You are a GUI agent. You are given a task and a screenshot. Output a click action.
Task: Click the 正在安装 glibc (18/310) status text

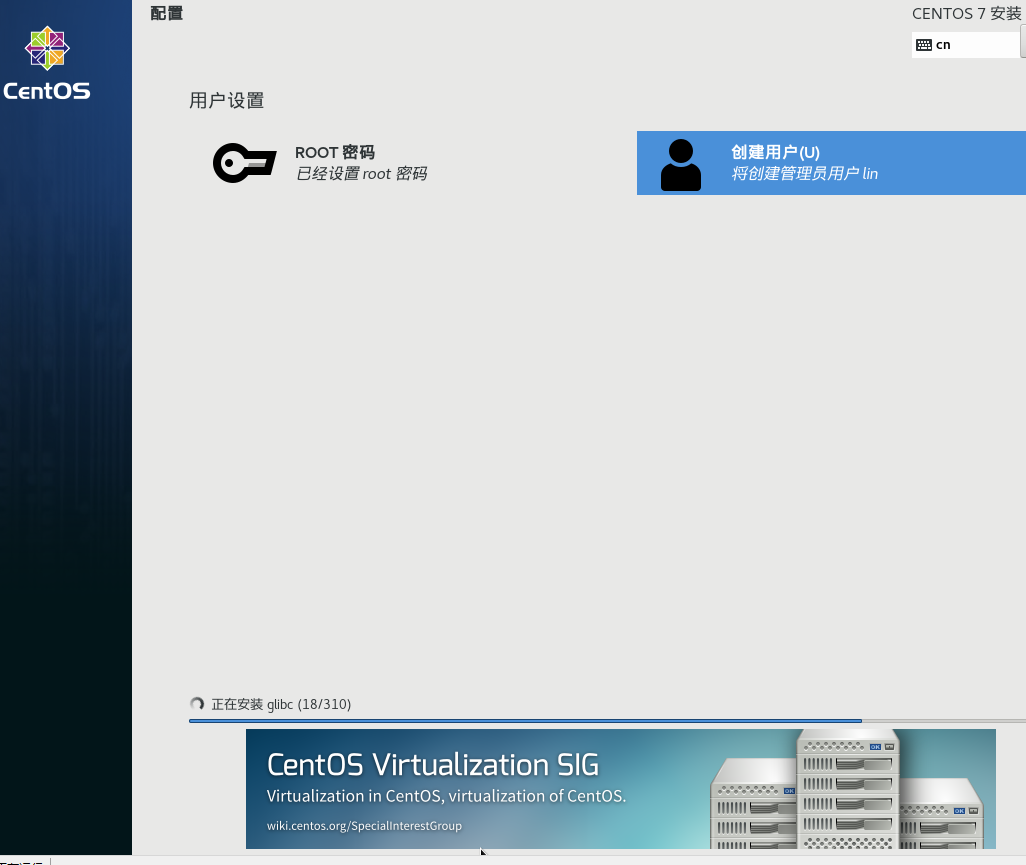(281, 704)
